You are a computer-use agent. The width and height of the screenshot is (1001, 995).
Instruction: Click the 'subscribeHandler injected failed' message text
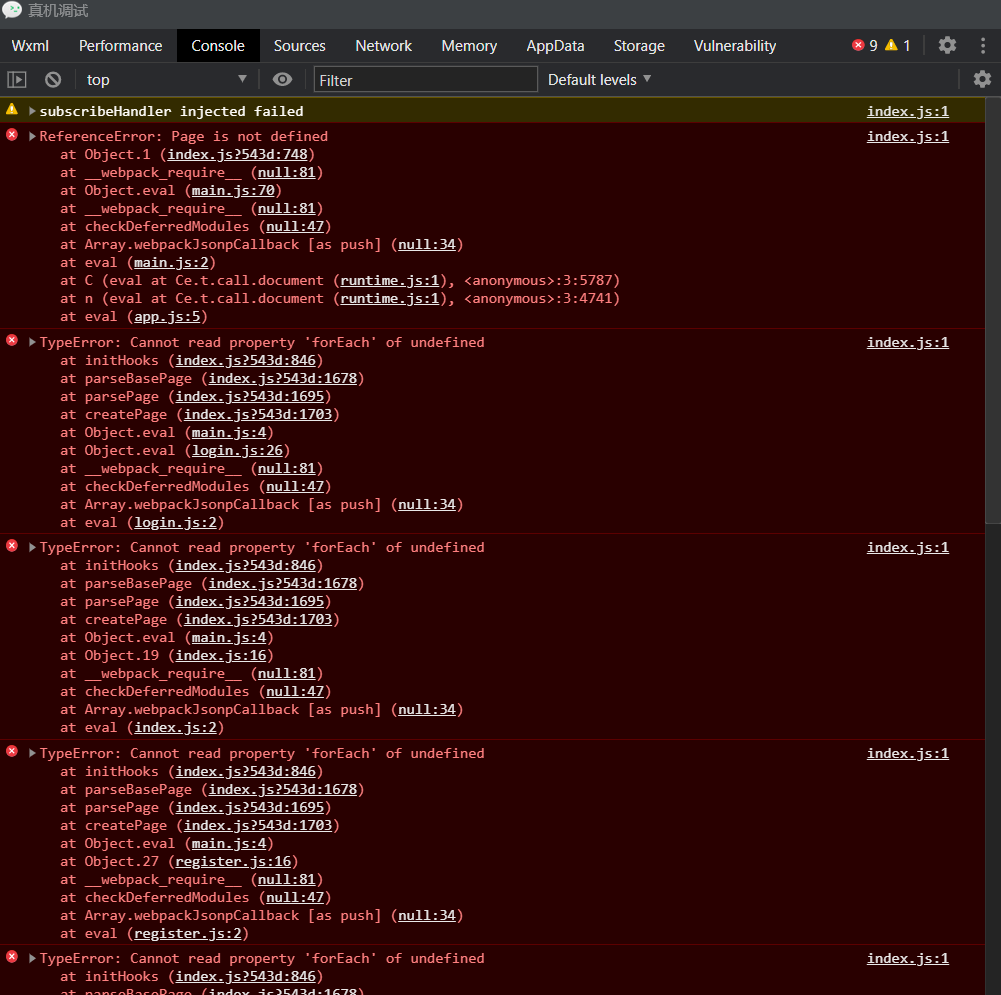click(x=172, y=111)
